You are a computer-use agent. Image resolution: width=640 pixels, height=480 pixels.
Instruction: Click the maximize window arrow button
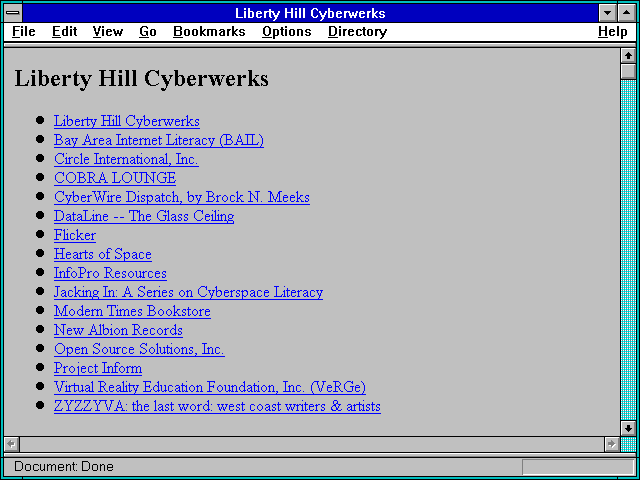tap(627, 13)
